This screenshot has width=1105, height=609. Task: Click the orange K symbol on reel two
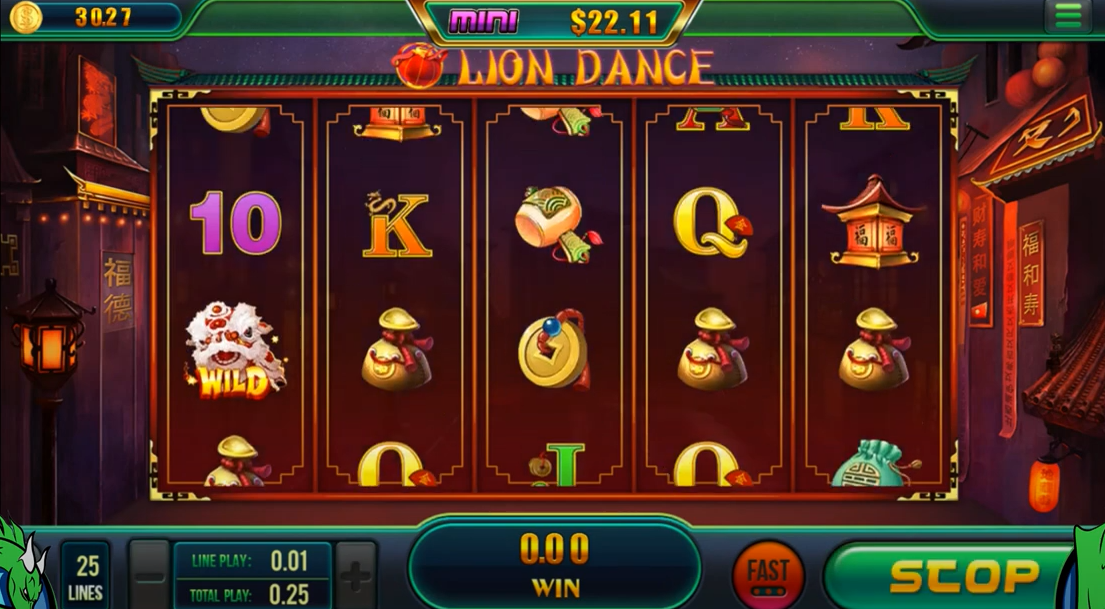click(x=395, y=224)
